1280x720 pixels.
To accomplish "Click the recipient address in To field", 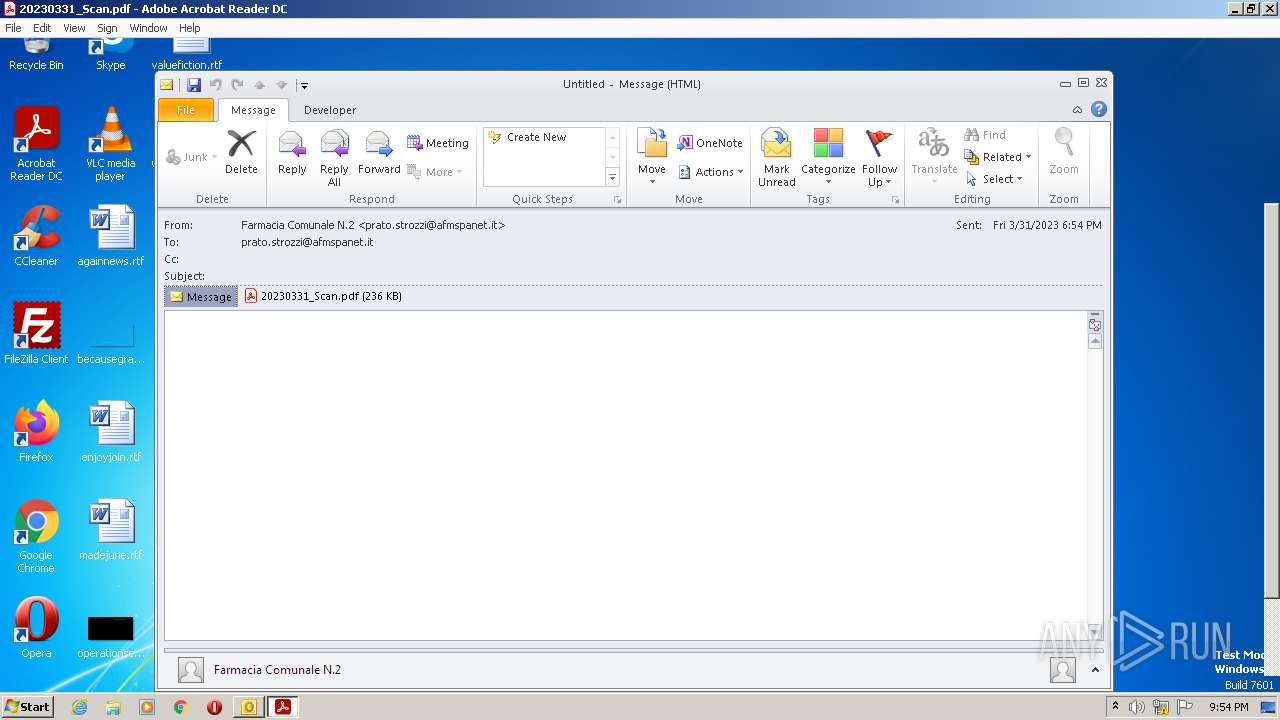I will coord(307,242).
